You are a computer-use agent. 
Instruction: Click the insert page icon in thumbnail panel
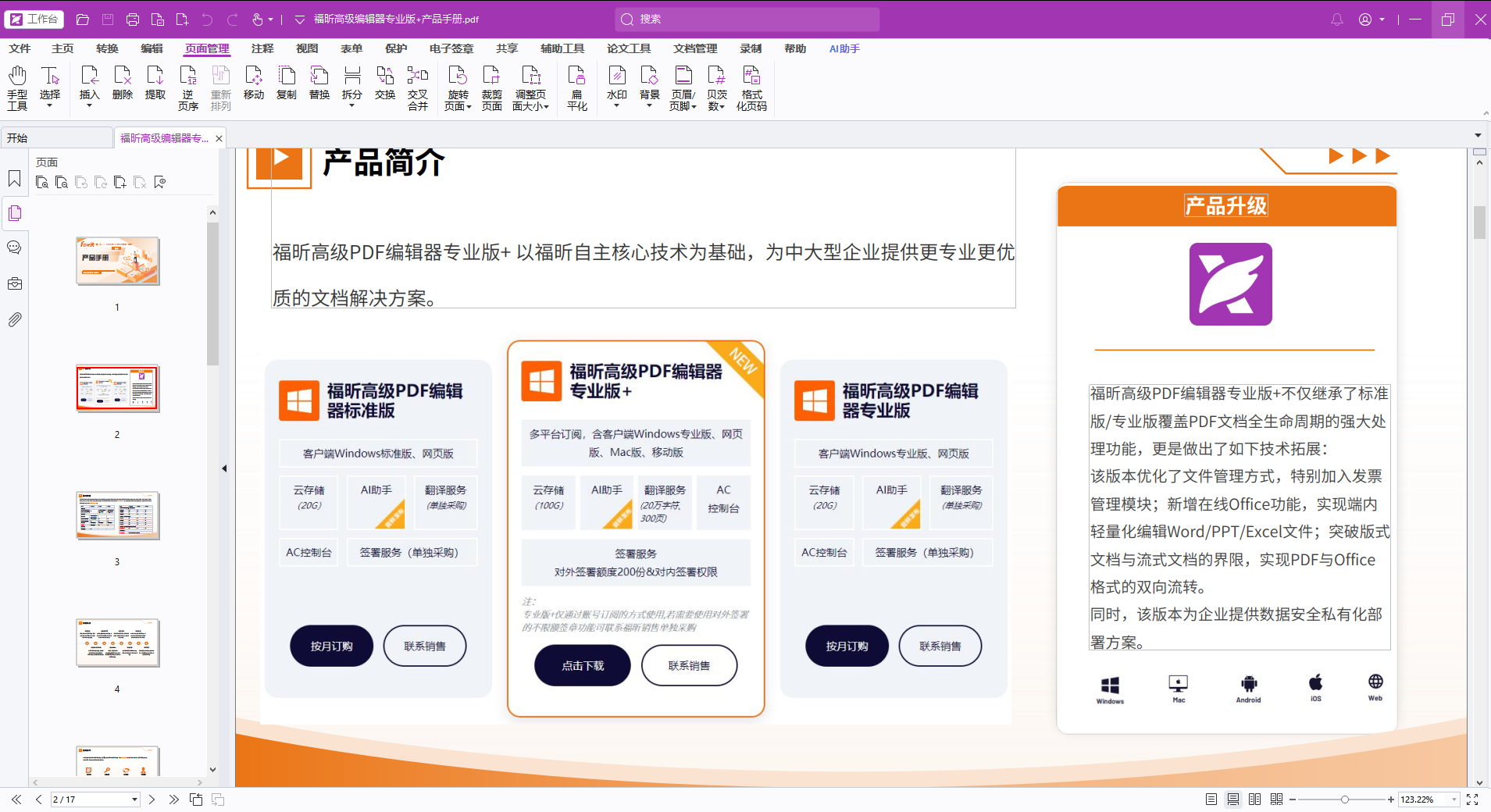120,183
